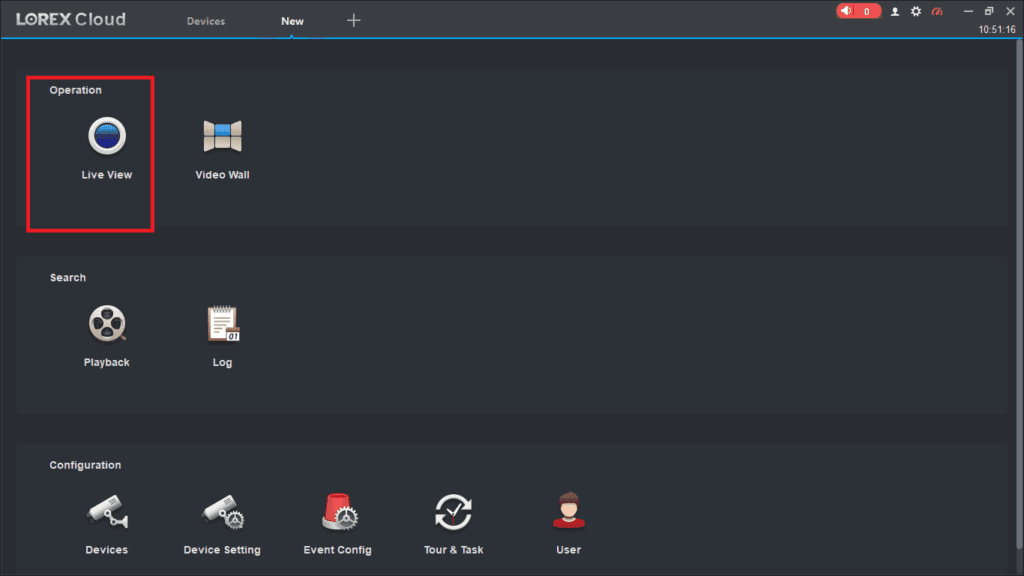Open the user account icon in title bar
1024x576 pixels.
(895, 11)
